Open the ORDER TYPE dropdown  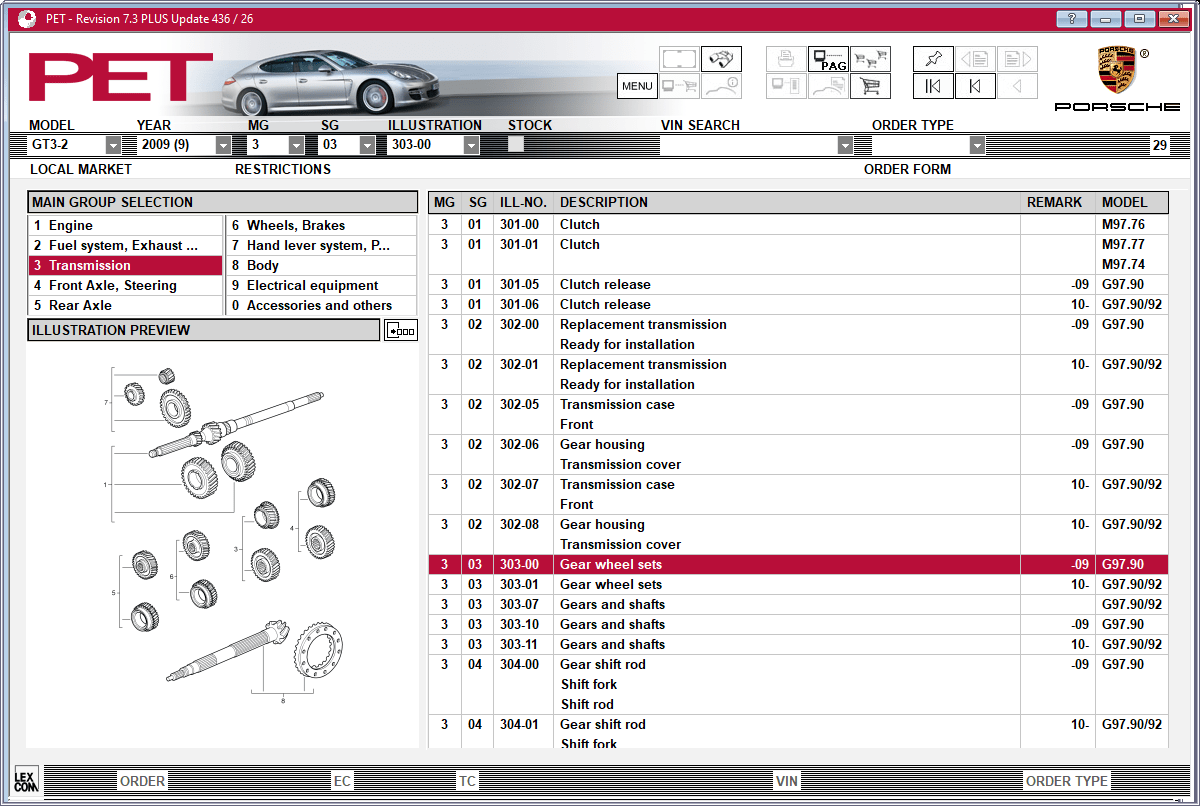click(977, 145)
